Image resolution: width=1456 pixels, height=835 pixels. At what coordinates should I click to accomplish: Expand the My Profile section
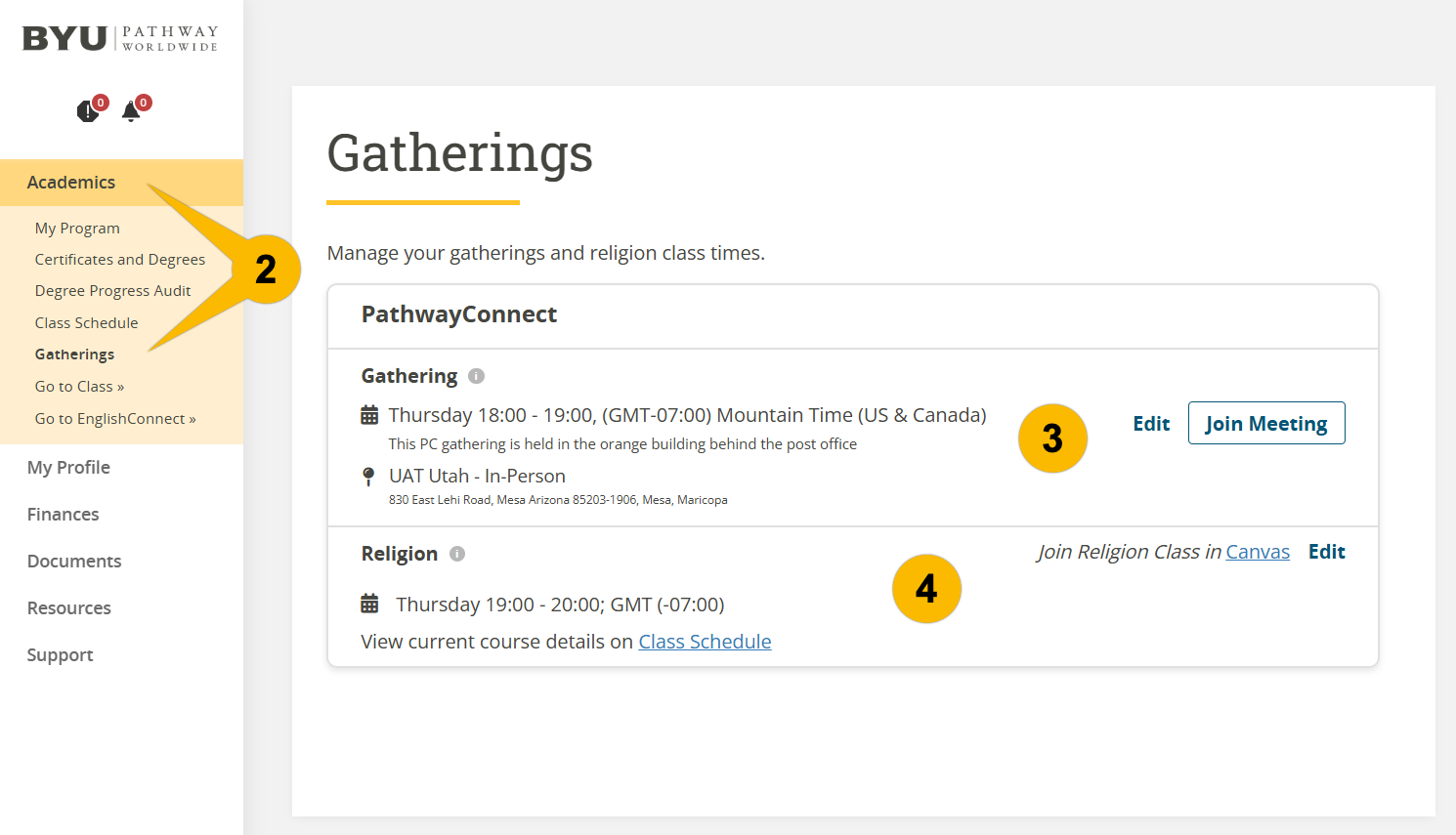[x=68, y=467]
